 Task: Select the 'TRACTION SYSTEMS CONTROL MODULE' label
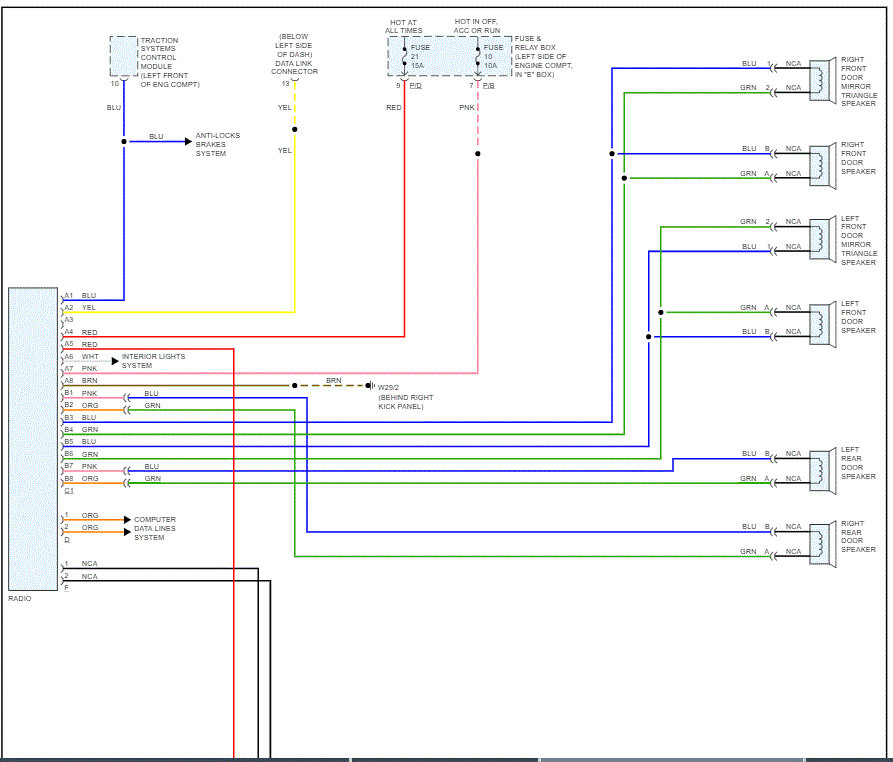coord(170,62)
